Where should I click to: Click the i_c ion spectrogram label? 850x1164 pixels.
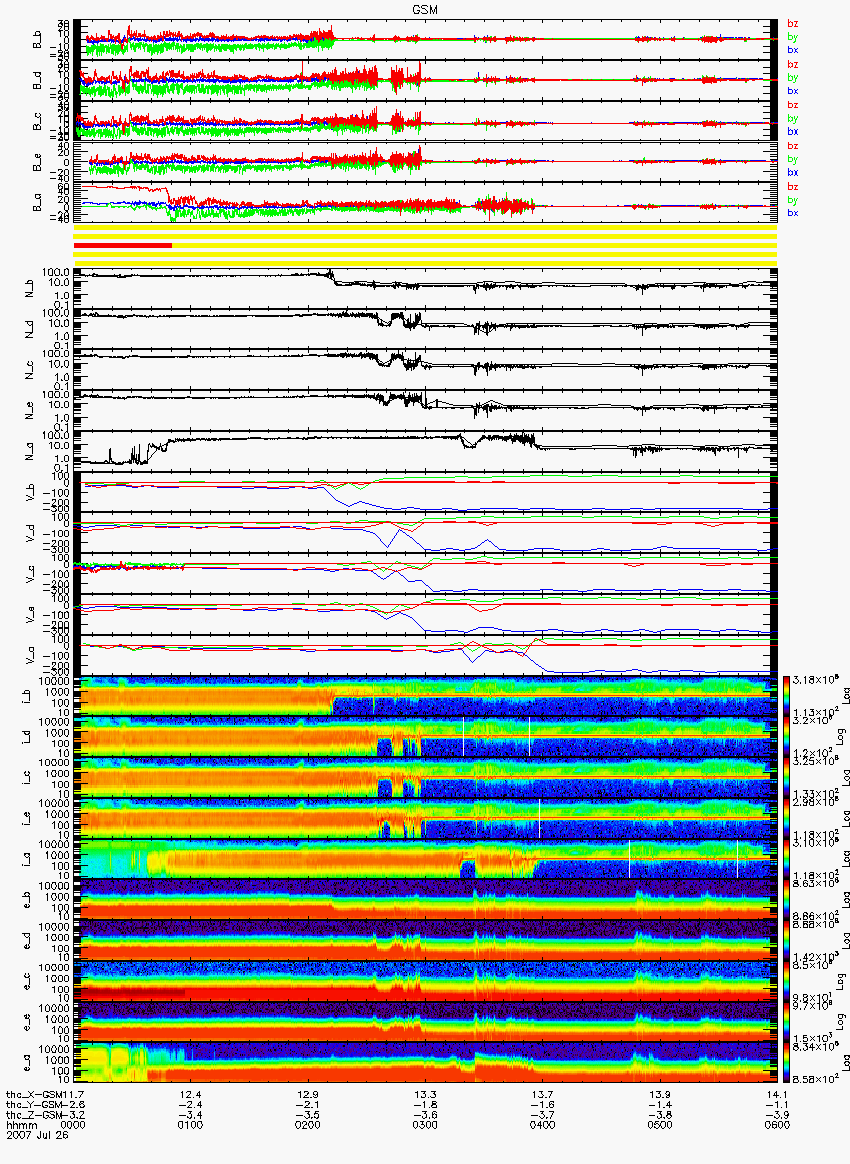click(25, 778)
